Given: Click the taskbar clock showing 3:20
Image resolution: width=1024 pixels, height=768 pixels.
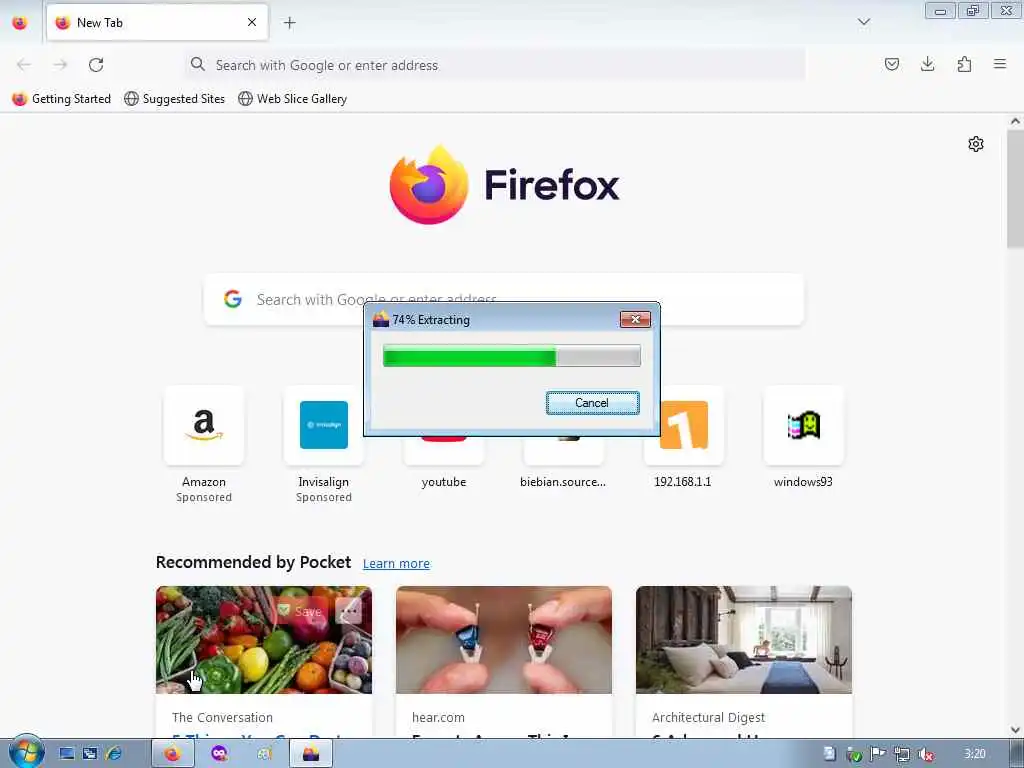Looking at the screenshot, I should (974, 754).
